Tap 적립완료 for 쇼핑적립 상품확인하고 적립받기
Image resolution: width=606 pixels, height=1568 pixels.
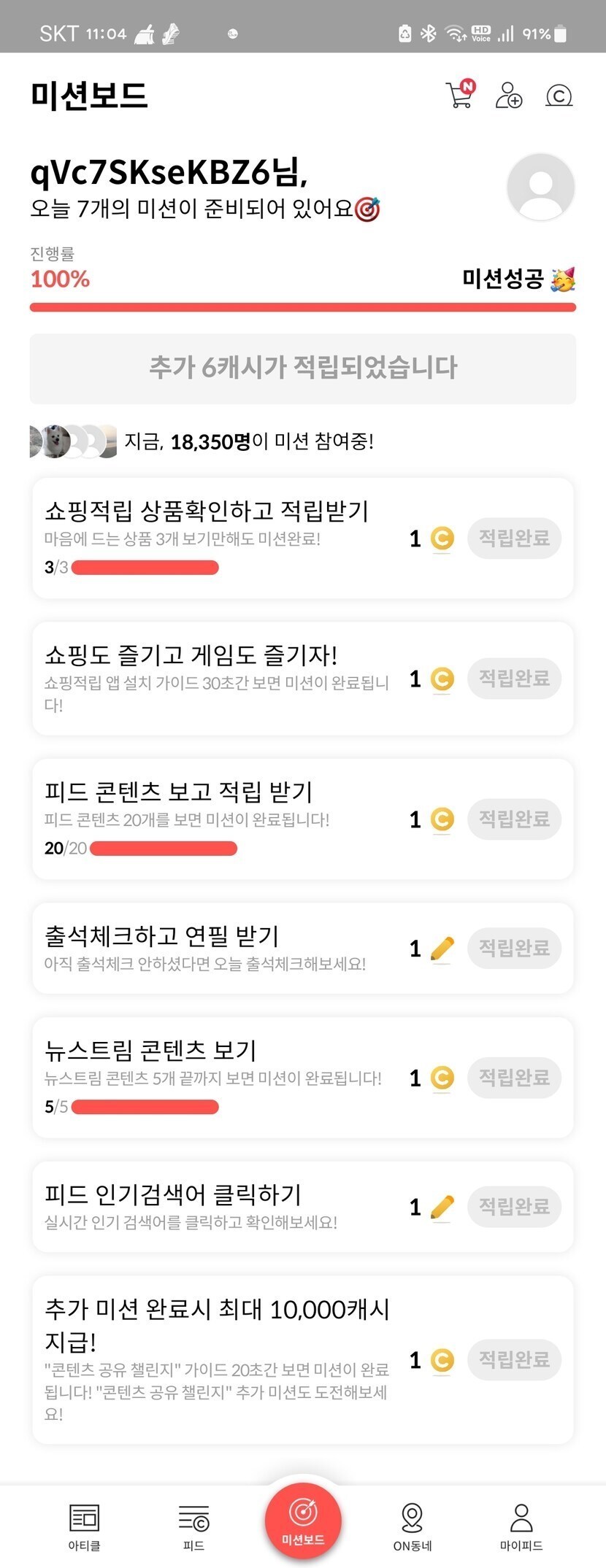(514, 538)
